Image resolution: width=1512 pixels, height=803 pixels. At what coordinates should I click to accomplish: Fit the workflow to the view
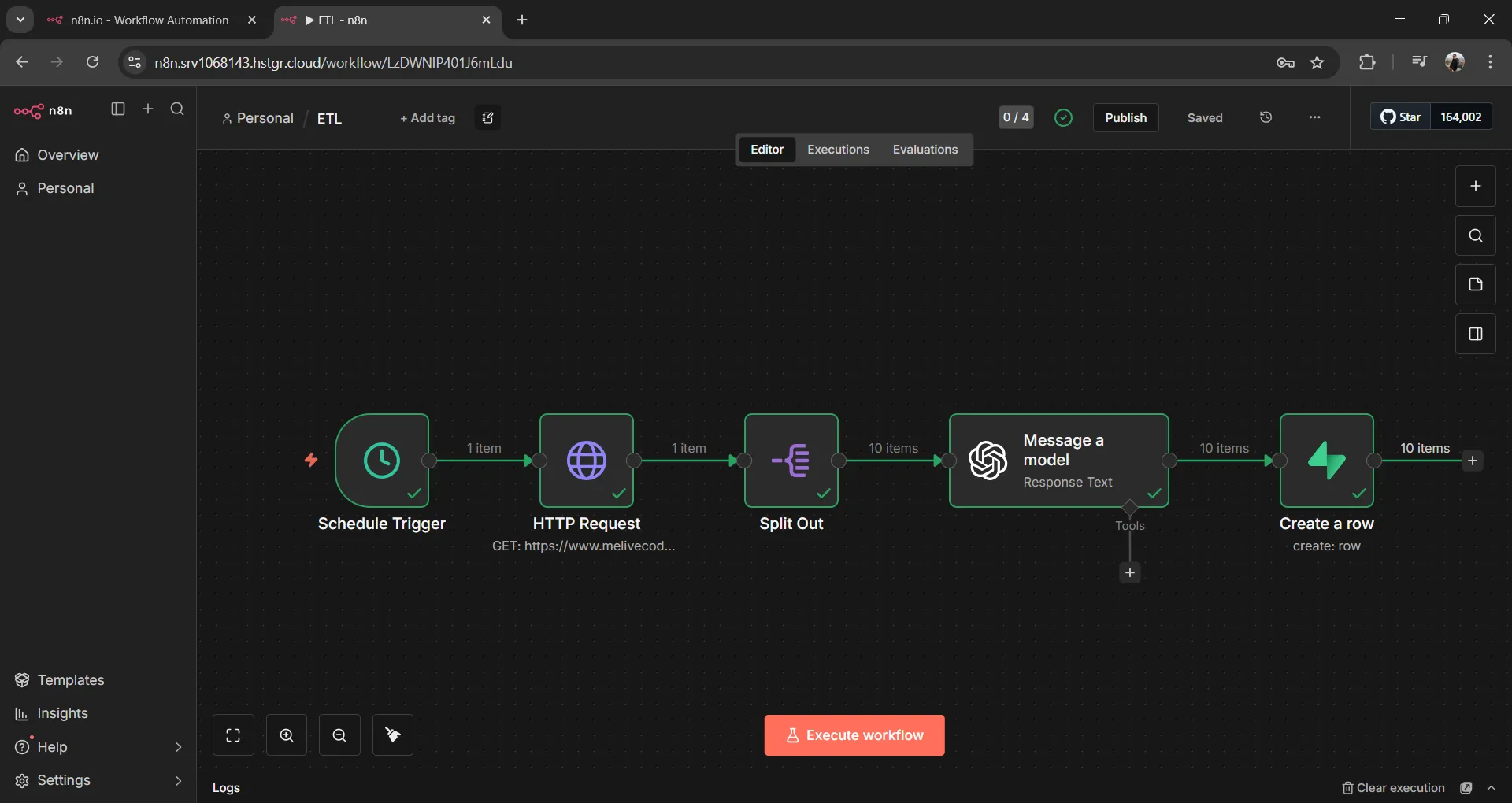coord(234,735)
